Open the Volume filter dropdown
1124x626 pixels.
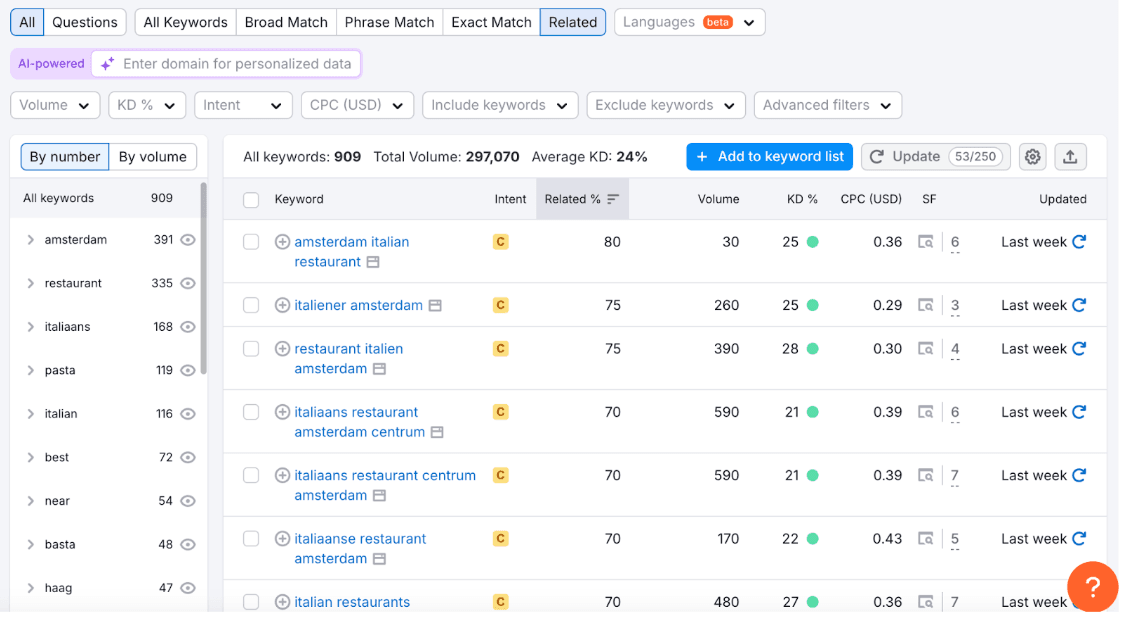click(54, 105)
